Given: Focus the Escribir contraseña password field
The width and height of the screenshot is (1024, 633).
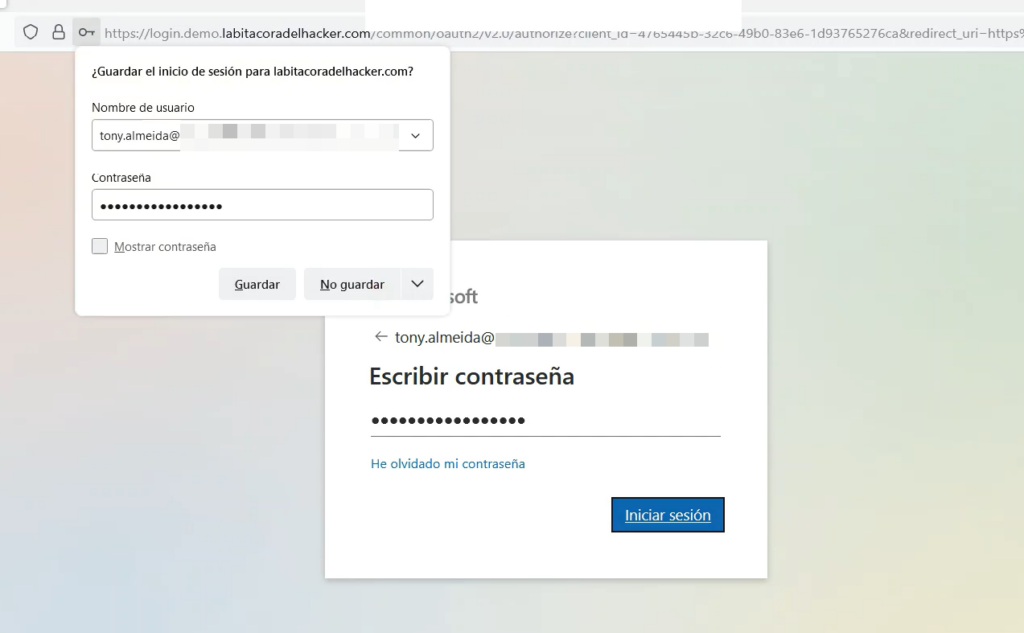Looking at the screenshot, I should point(545,421).
